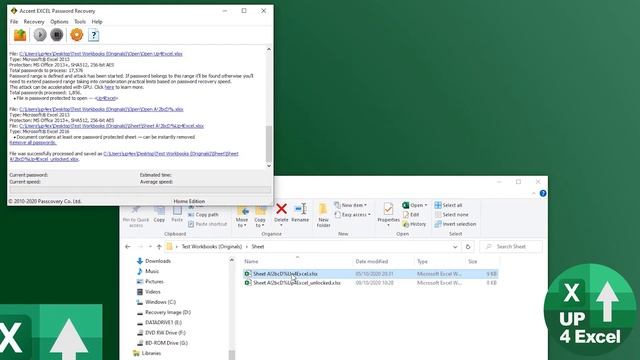
Task: Open the address bar history dropdown
Action: pyautogui.click(x=455, y=247)
